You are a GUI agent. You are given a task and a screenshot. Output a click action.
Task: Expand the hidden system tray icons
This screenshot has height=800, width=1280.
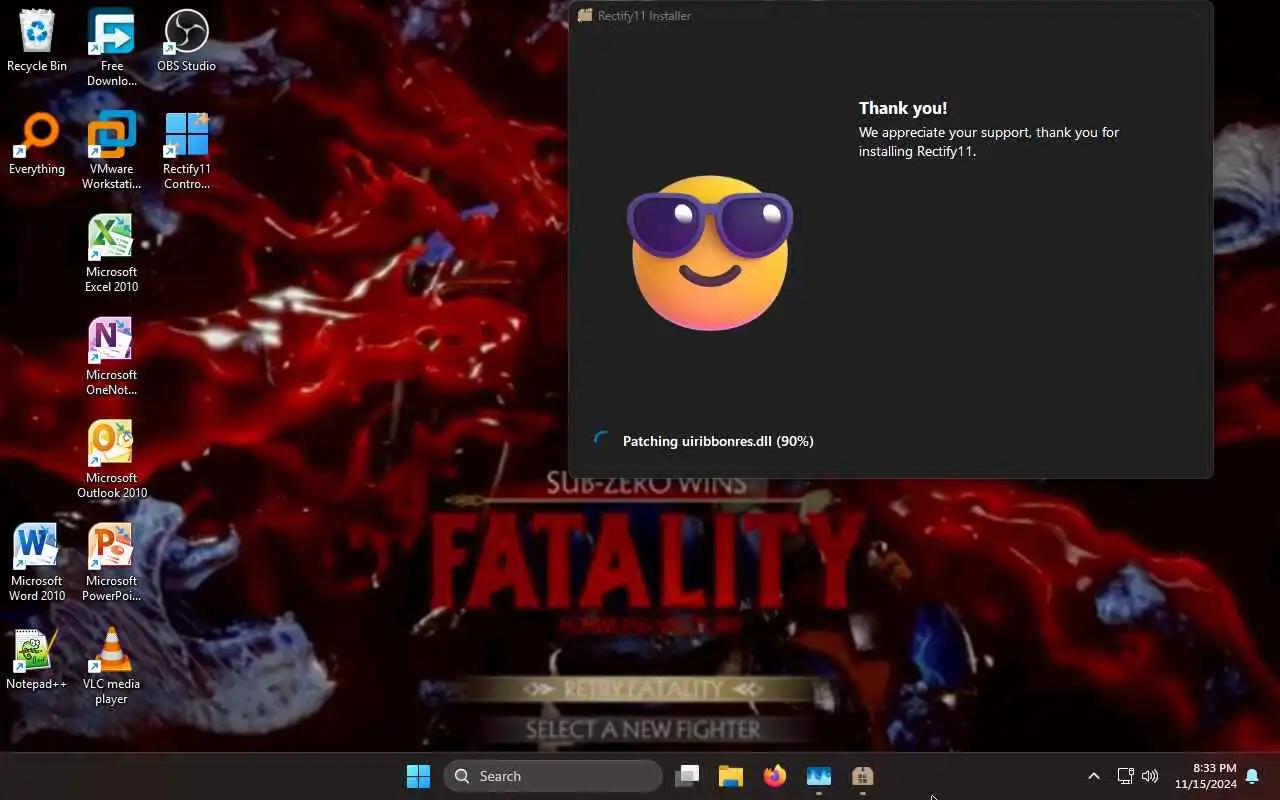click(1093, 776)
